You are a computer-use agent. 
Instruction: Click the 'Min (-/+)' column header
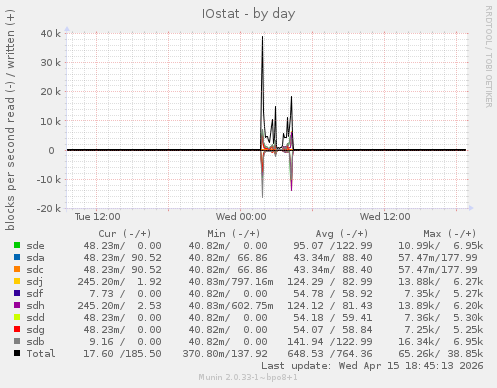tap(234, 234)
